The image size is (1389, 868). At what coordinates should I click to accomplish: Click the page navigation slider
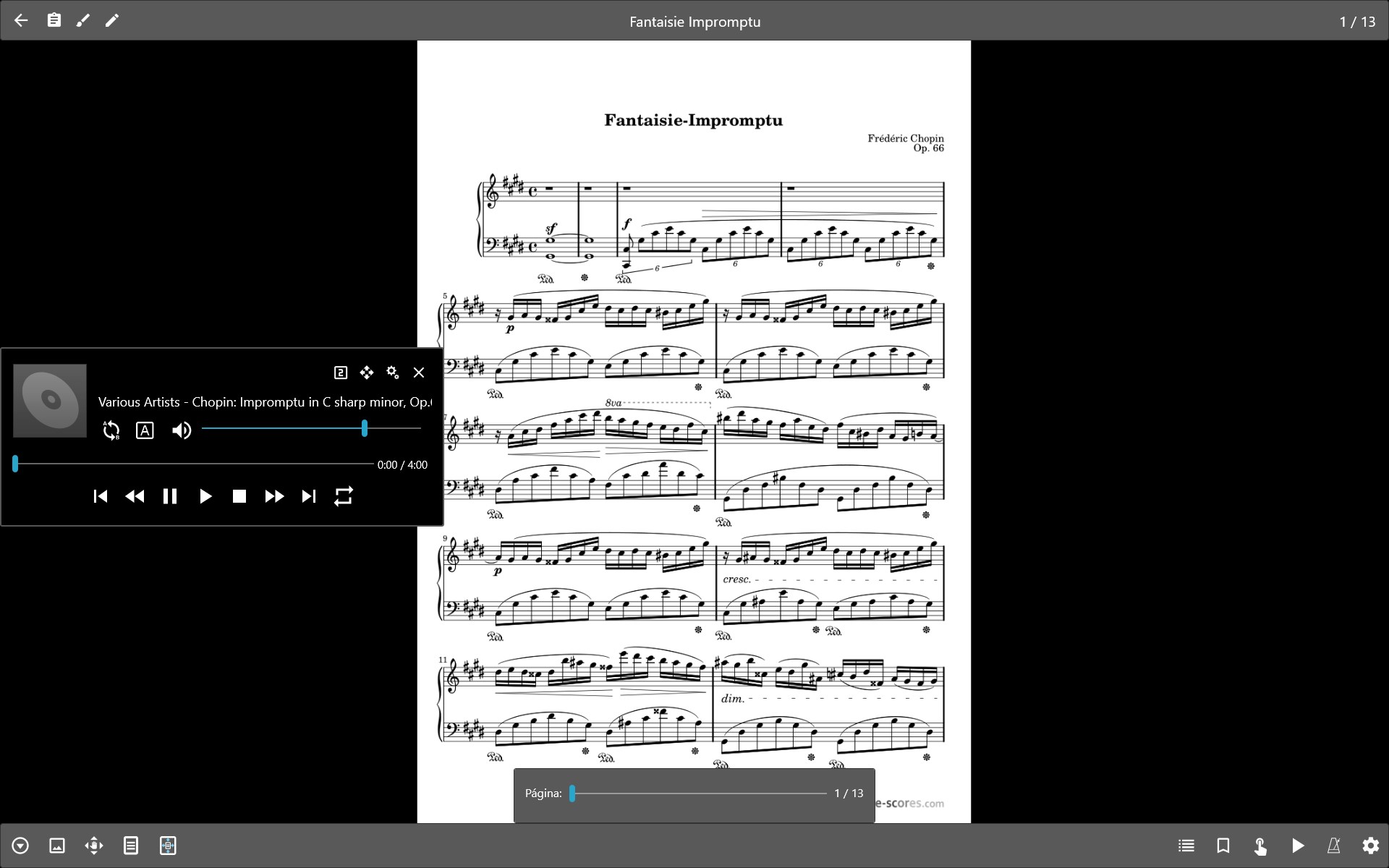pos(699,793)
